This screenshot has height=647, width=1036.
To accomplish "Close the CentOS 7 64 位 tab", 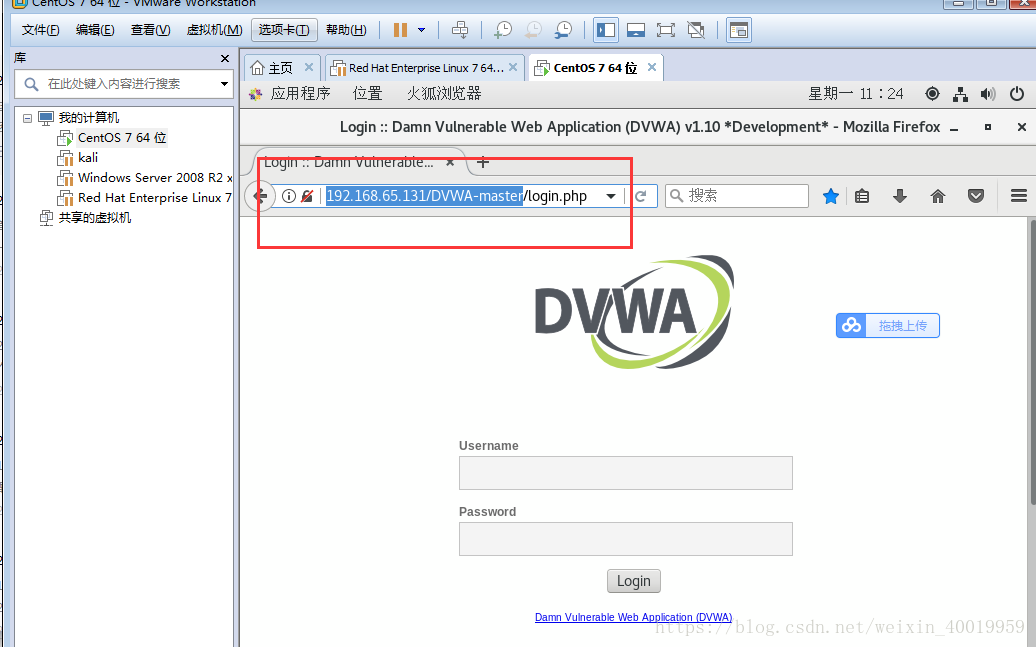I will [x=651, y=67].
